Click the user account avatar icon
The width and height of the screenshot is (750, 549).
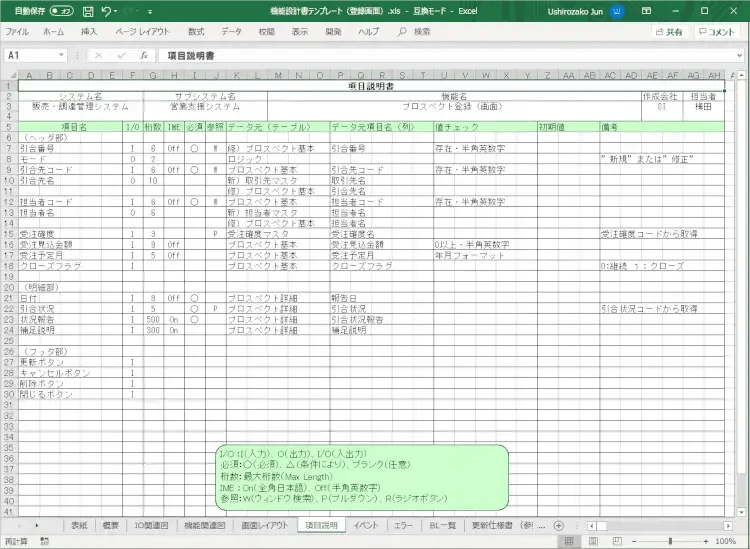[x=618, y=12]
